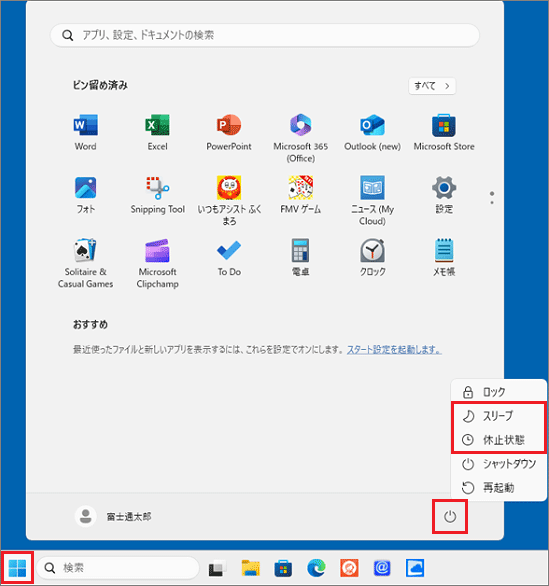Image resolution: width=549 pixels, height=586 pixels.
Task: Open the フォト app
Action: [x=86, y=195]
